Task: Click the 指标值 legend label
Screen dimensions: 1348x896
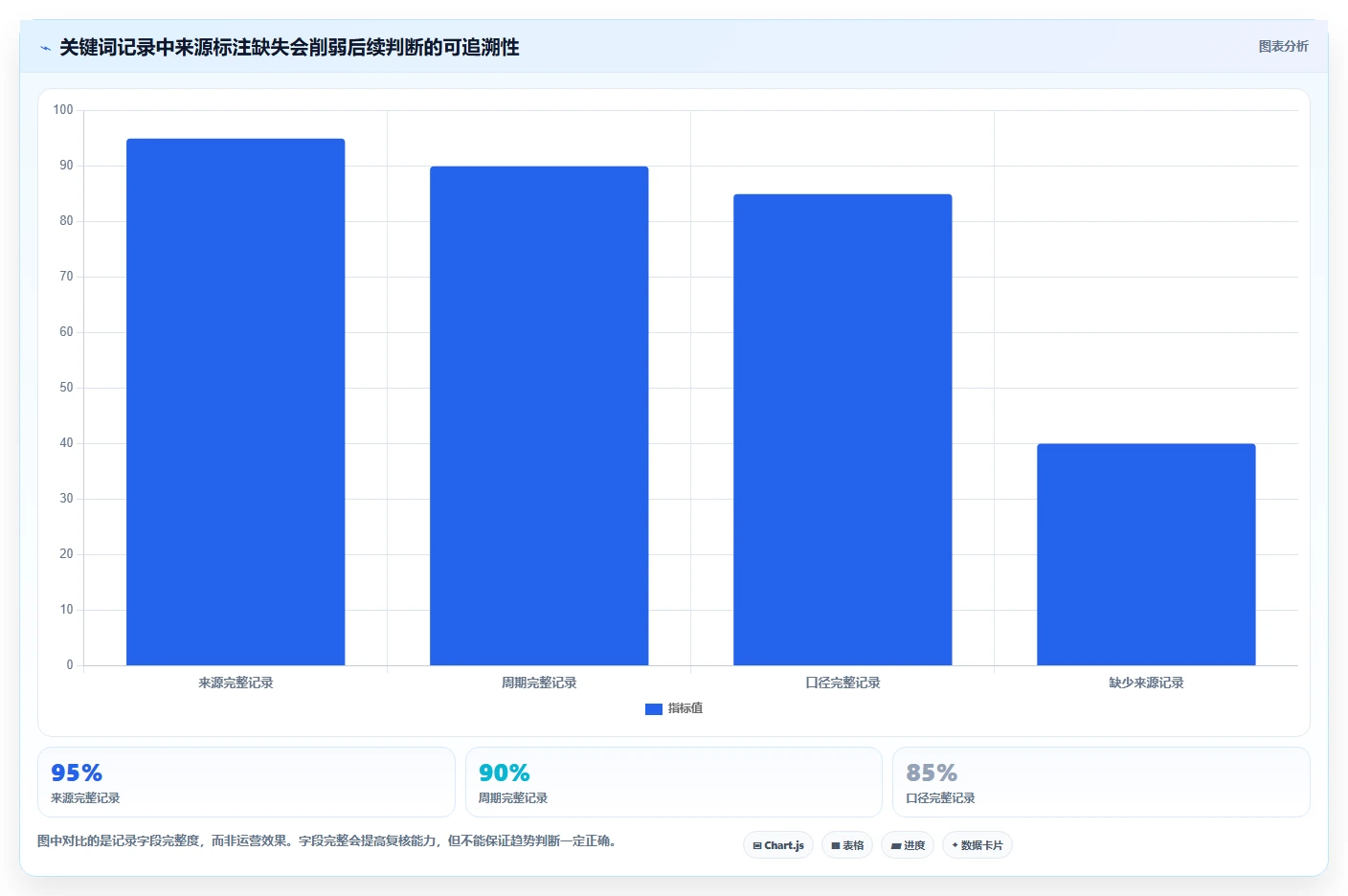Action: [685, 708]
